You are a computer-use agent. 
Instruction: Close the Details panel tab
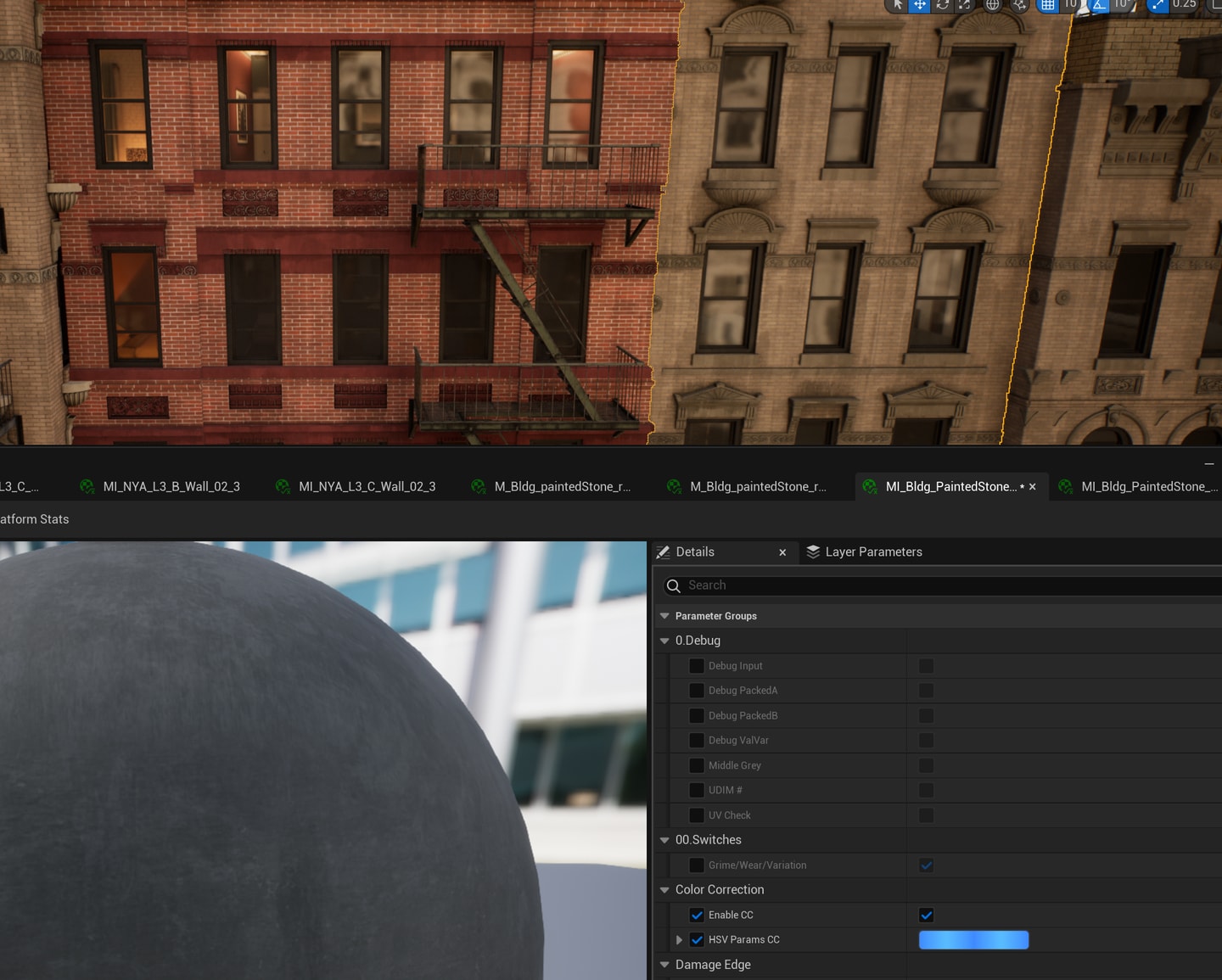[x=782, y=552]
